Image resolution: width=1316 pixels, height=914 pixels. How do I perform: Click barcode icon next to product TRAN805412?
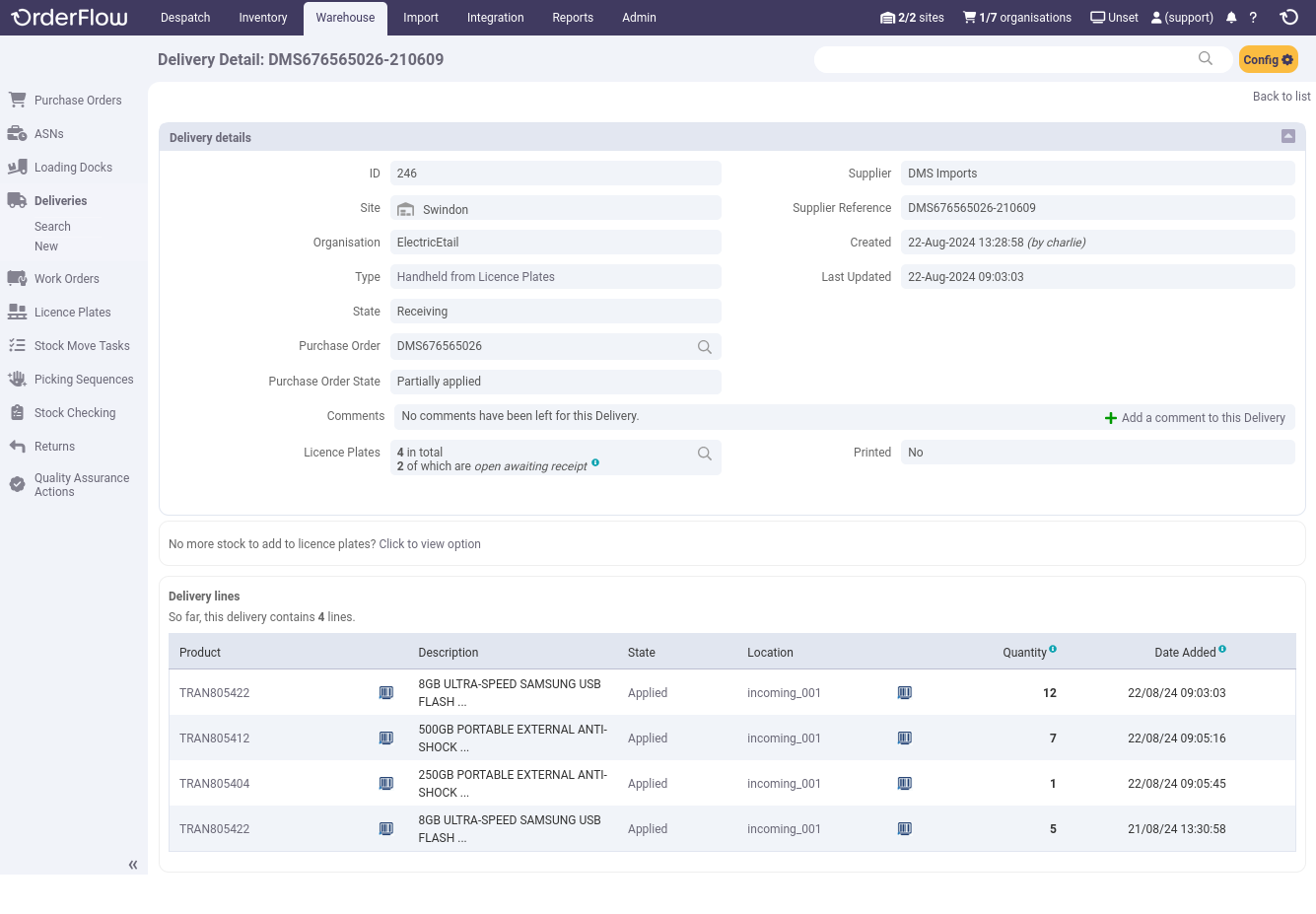[386, 738]
